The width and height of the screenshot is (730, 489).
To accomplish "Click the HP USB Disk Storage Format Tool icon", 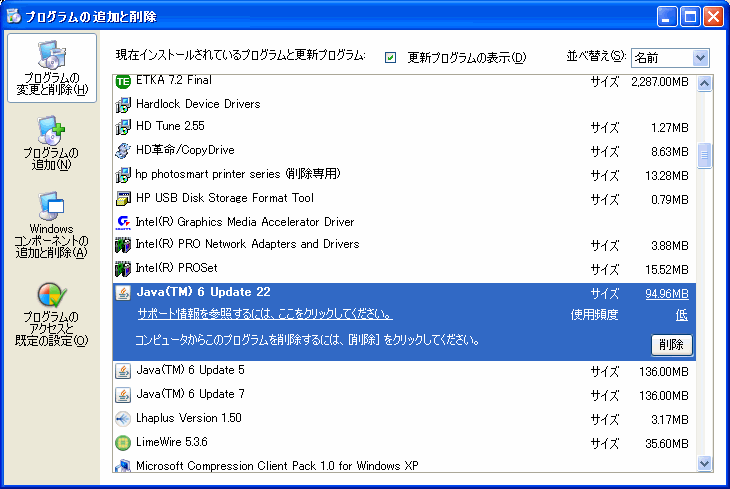I will [123, 198].
